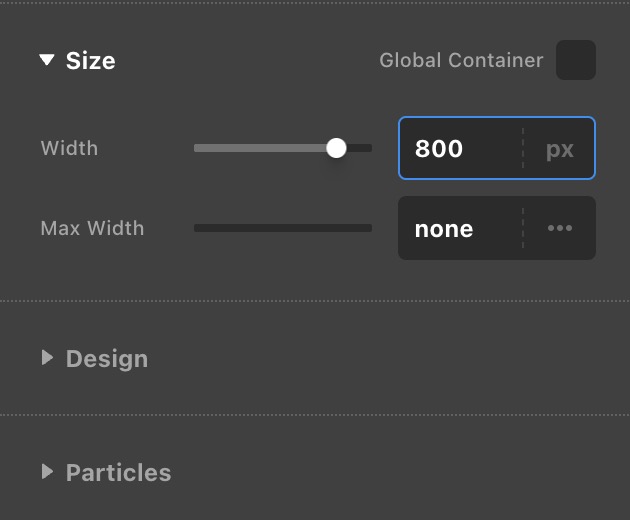Expand the Design section arrow
The image size is (630, 520).
pos(47,358)
